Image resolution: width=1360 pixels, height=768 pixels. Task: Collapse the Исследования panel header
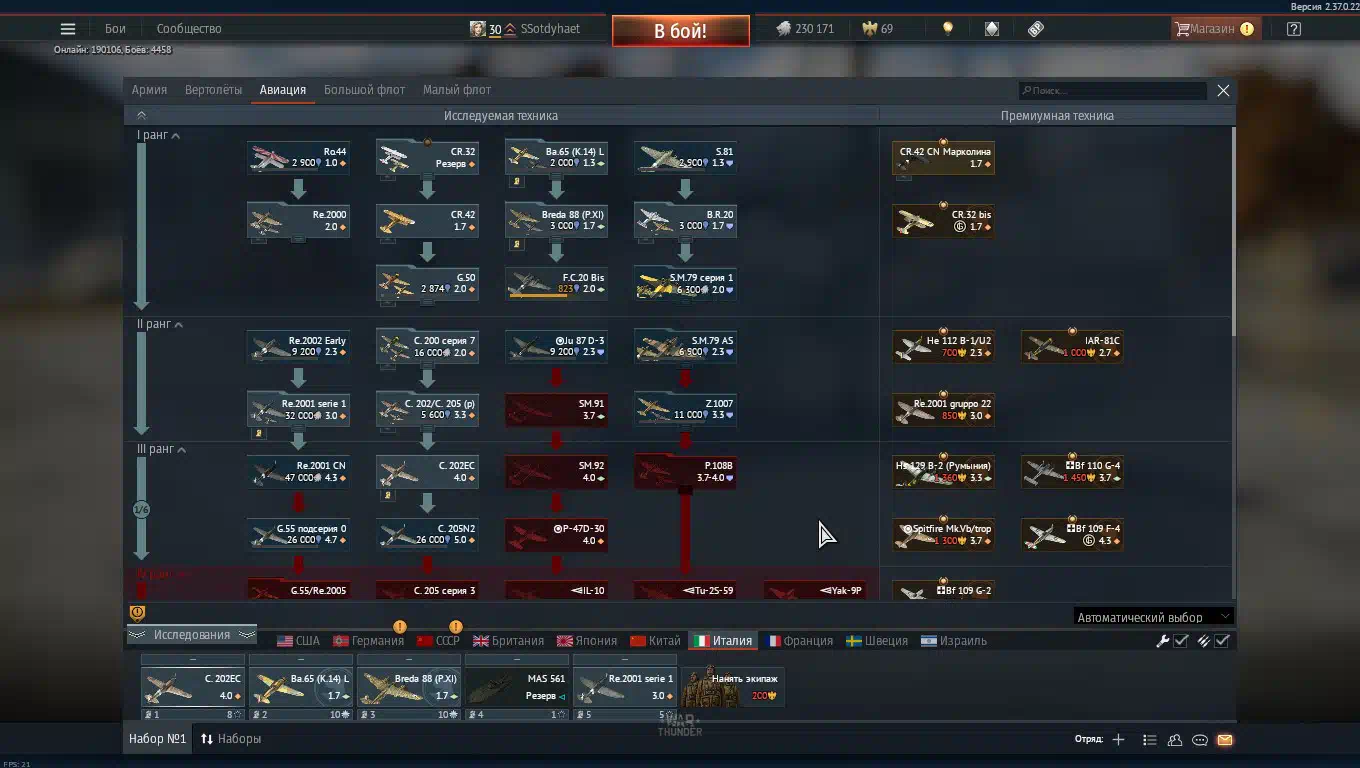point(191,635)
